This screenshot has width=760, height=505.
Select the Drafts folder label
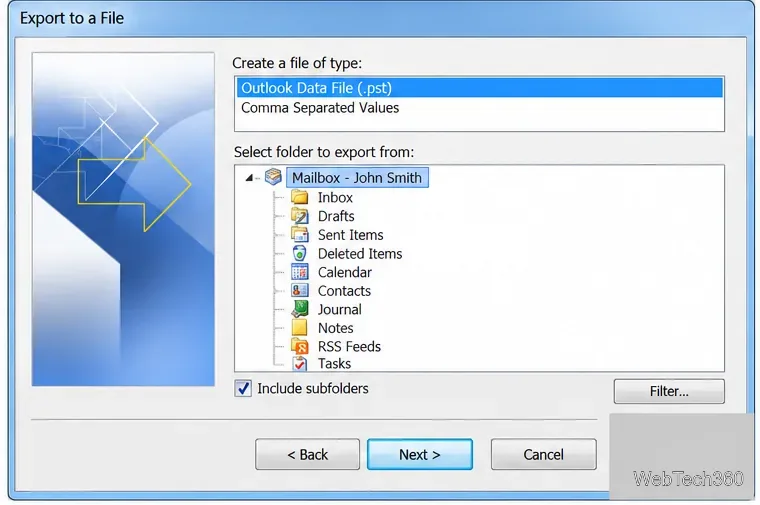[336, 216]
